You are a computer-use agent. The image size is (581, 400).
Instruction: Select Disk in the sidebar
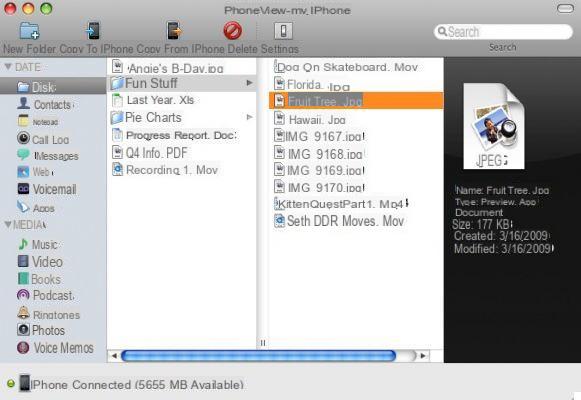(53, 87)
